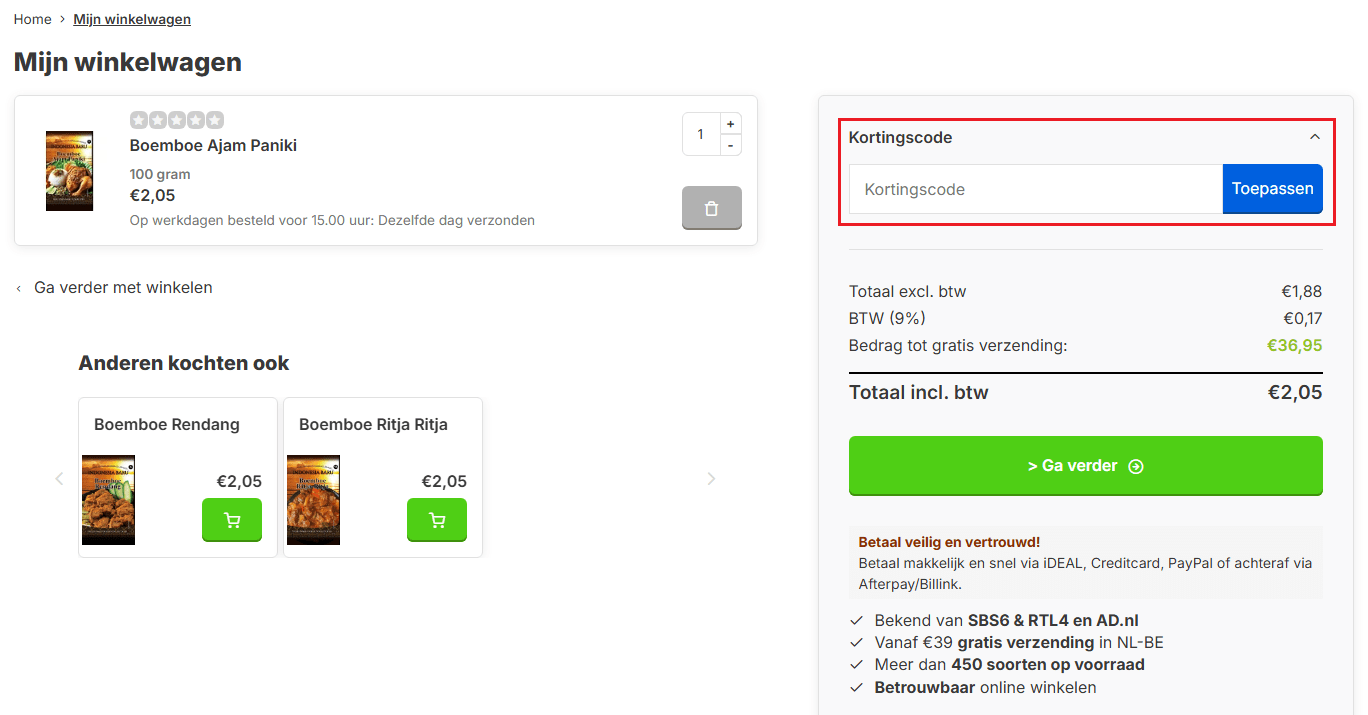Open Boemboe Ajam Paniki product title
The height and width of the screenshot is (715, 1368).
click(x=213, y=146)
